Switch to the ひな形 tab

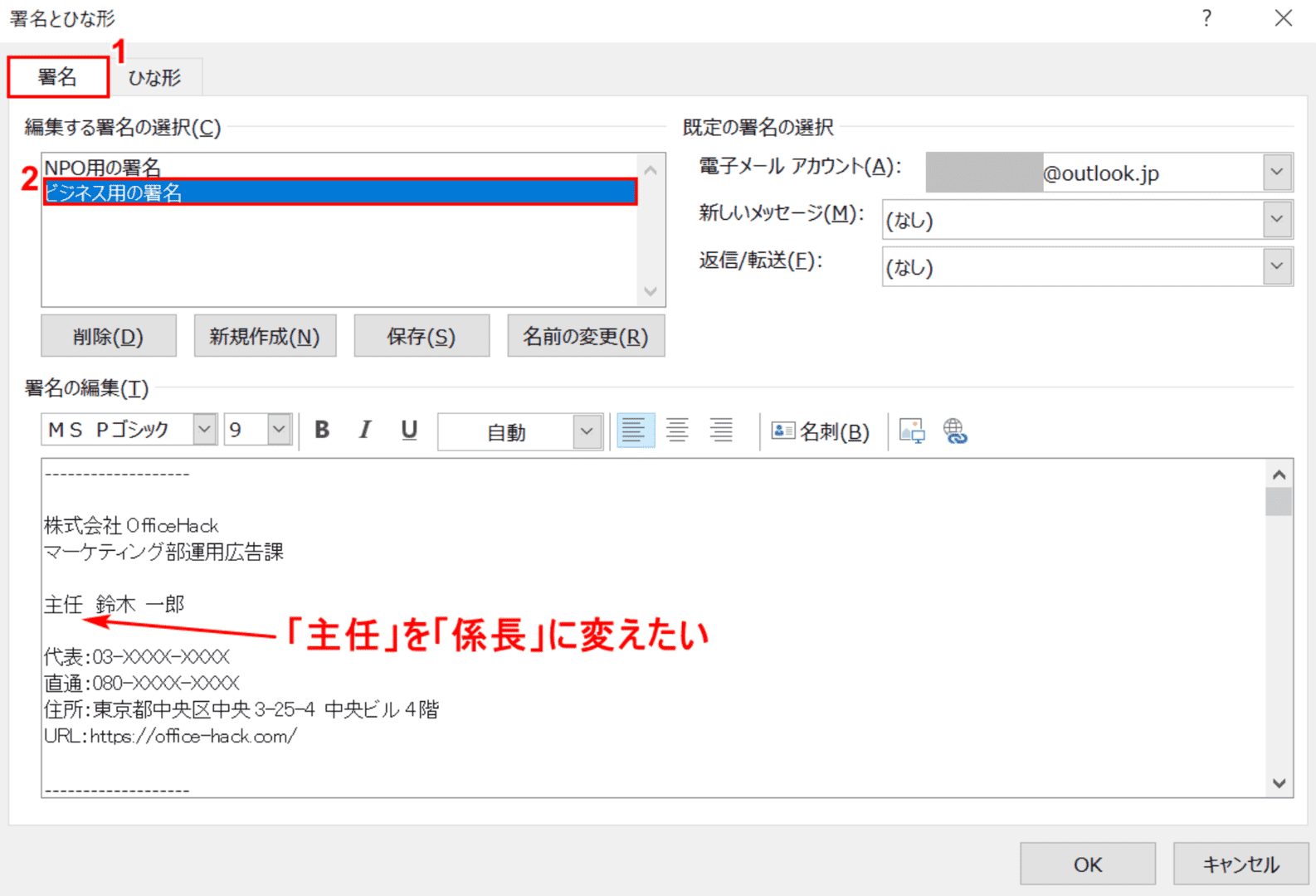pos(155,78)
